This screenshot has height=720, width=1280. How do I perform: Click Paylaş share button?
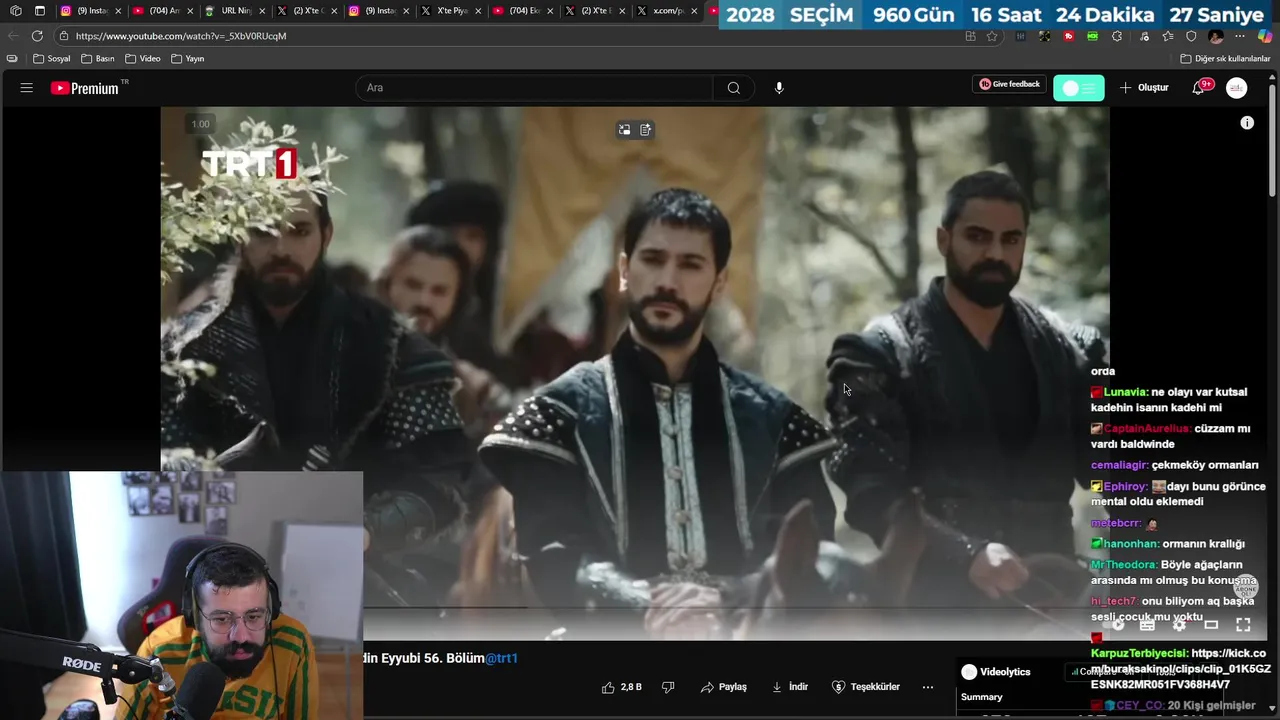[x=724, y=687]
